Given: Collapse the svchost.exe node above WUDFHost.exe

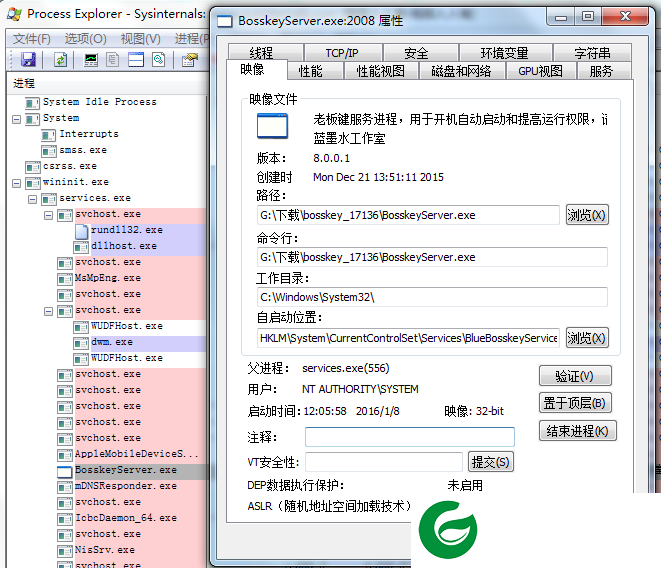Looking at the screenshot, I should coord(48,312).
